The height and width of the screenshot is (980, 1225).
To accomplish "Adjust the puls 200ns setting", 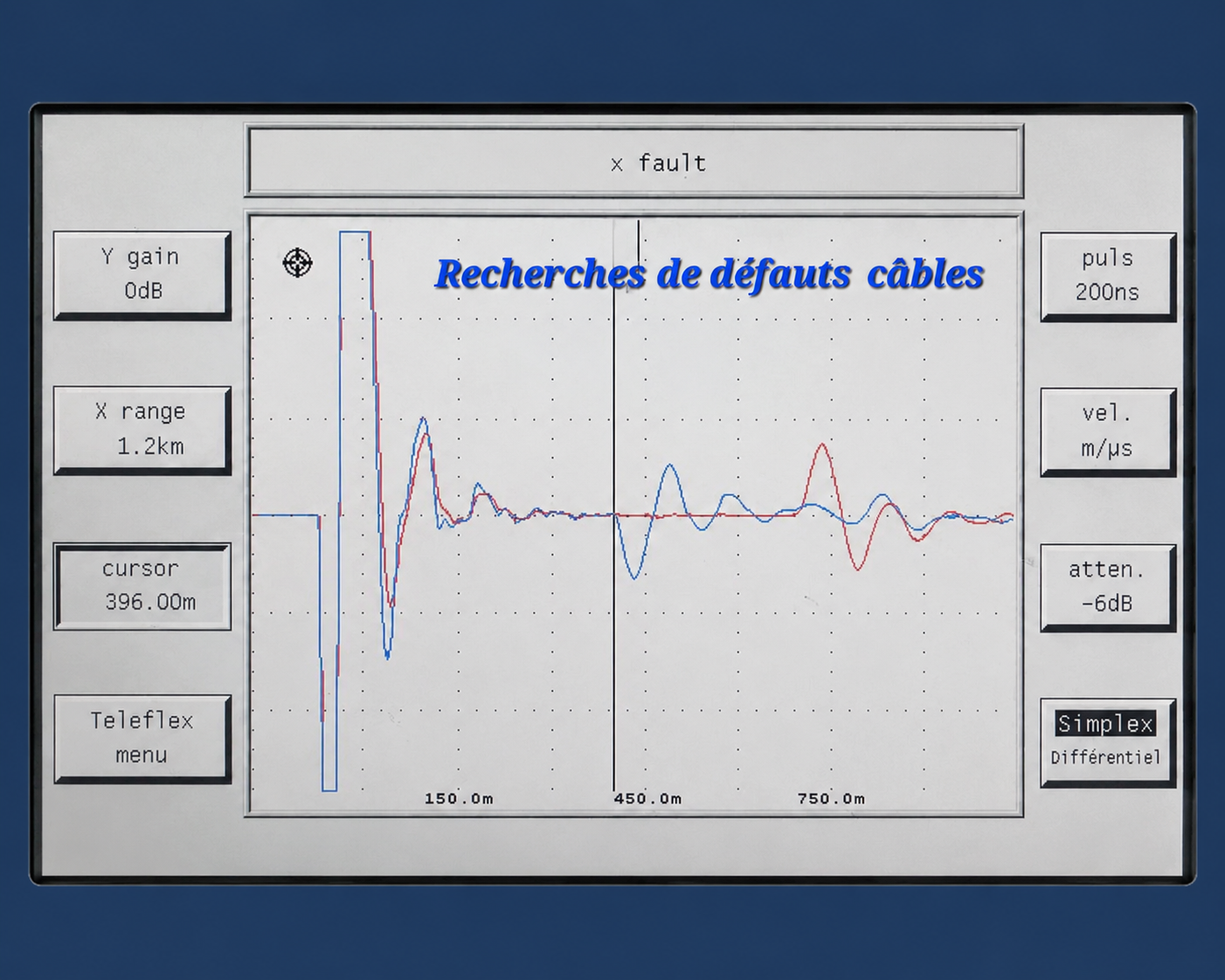I will (x=1107, y=276).
